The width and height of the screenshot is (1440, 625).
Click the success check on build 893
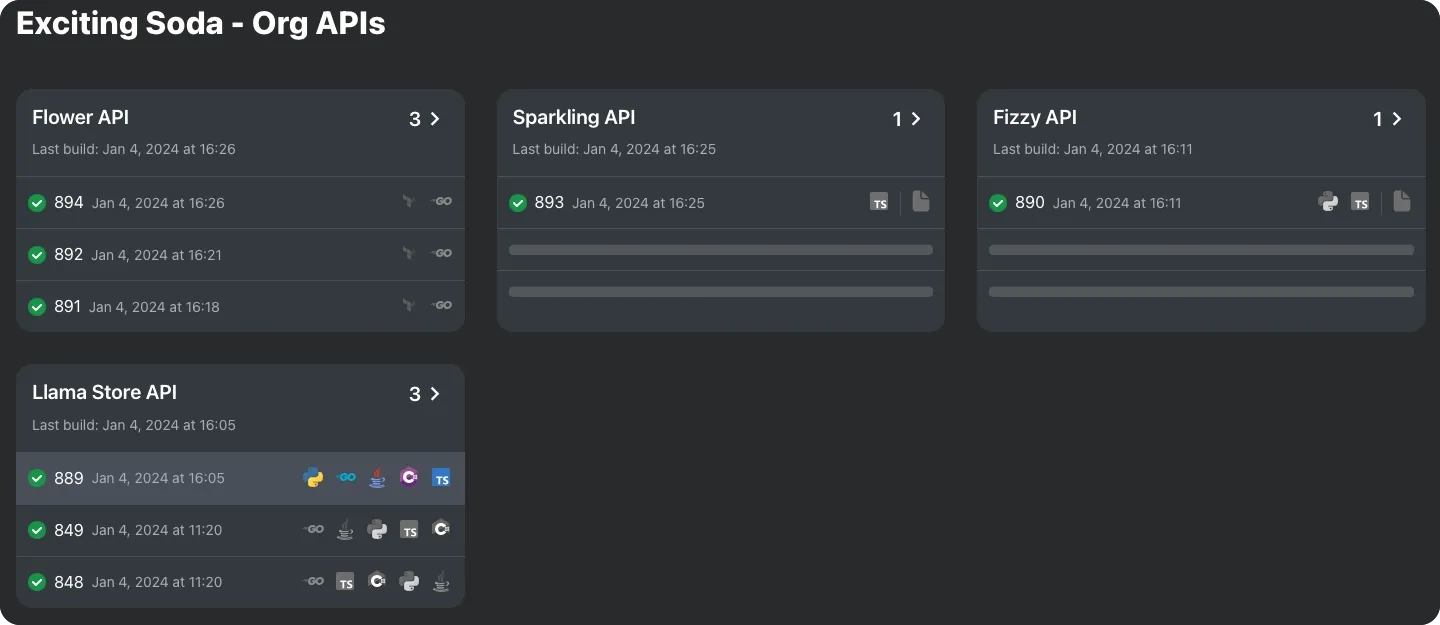point(518,202)
